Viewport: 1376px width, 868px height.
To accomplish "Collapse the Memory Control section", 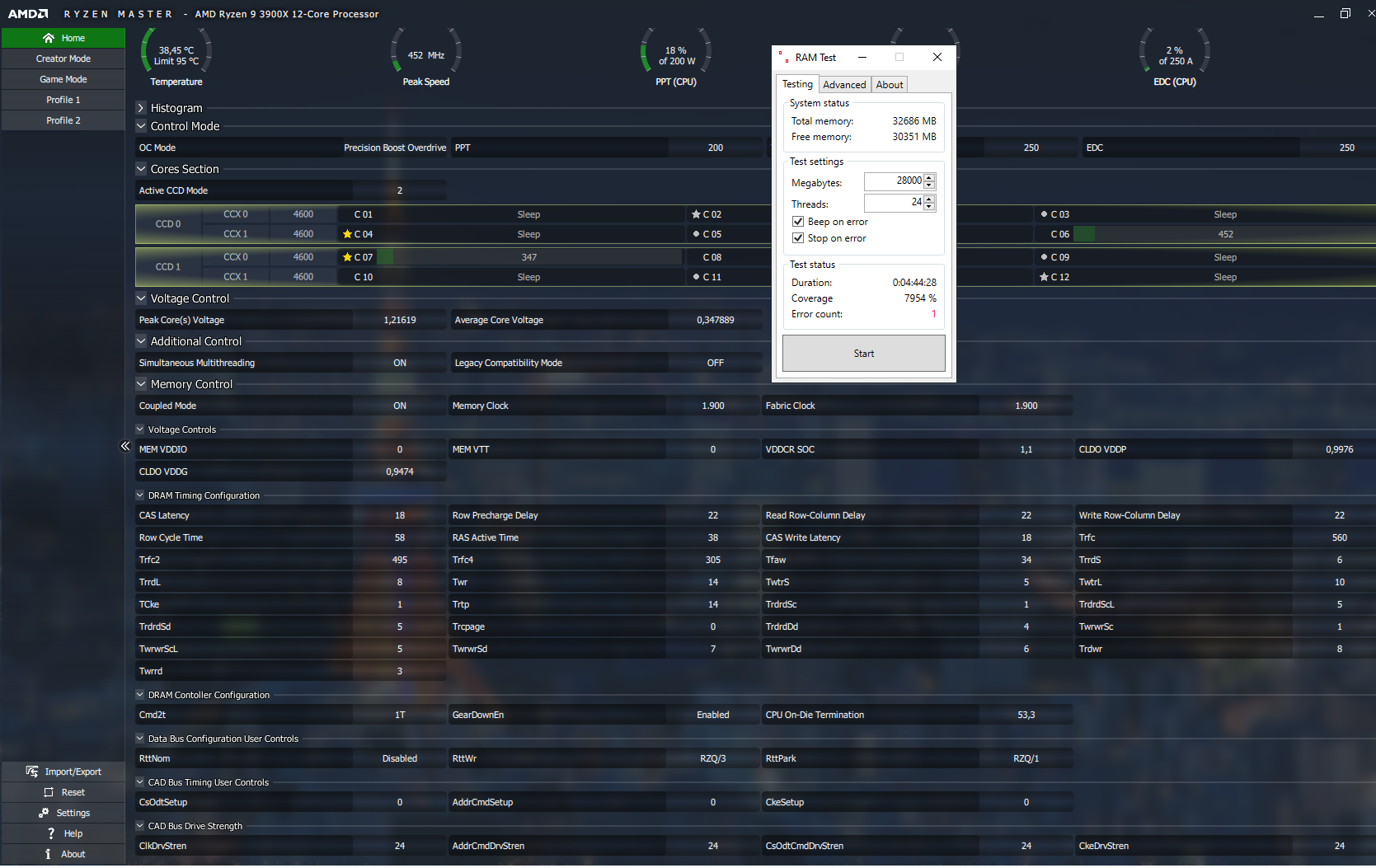I will point(141,384).
